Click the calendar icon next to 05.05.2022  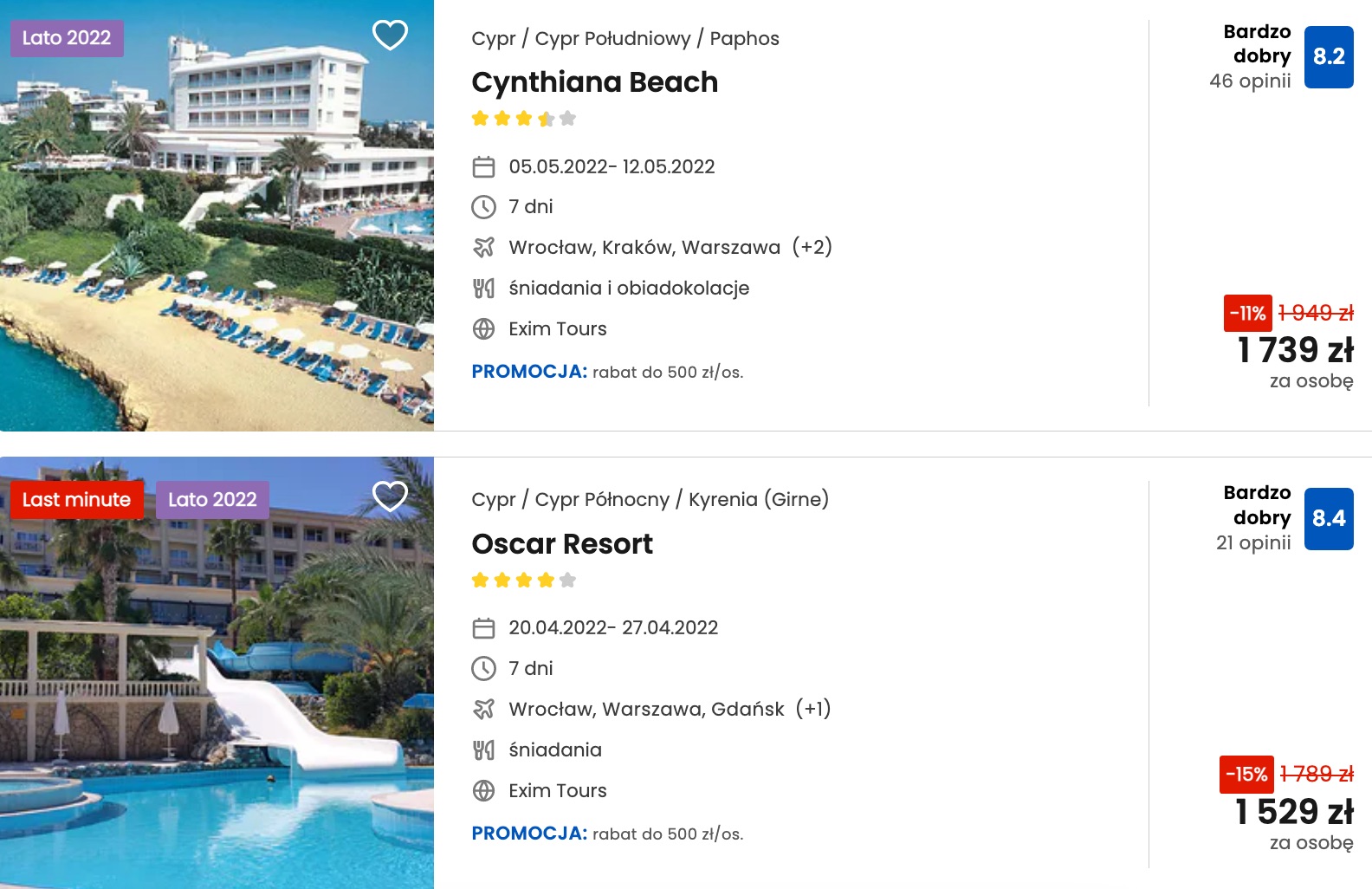click(483, 166)
